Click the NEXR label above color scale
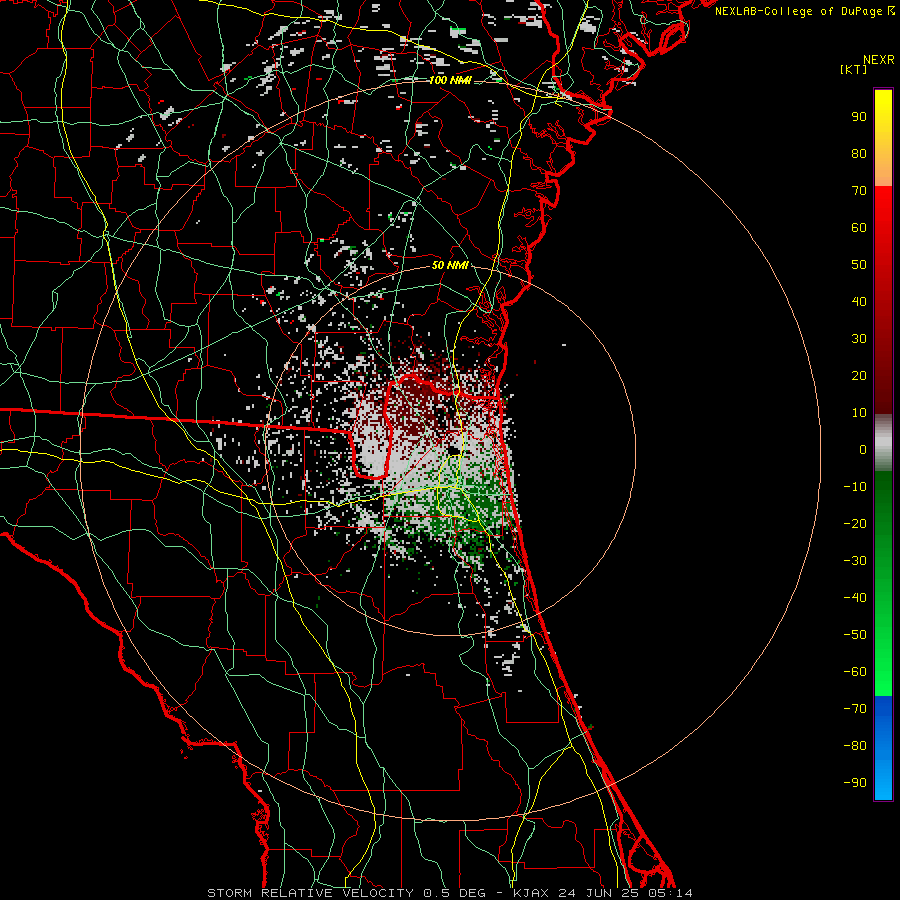 coord(878,60)
